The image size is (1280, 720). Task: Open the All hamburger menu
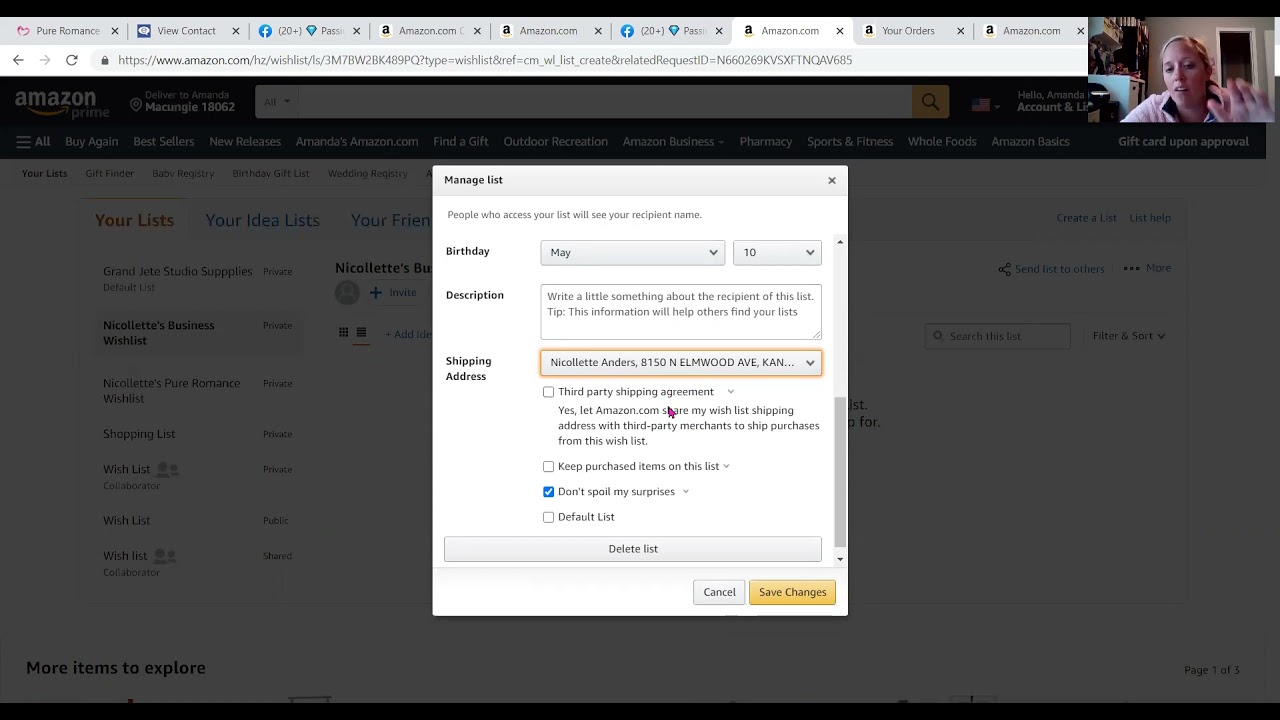(x=33, y=142)
